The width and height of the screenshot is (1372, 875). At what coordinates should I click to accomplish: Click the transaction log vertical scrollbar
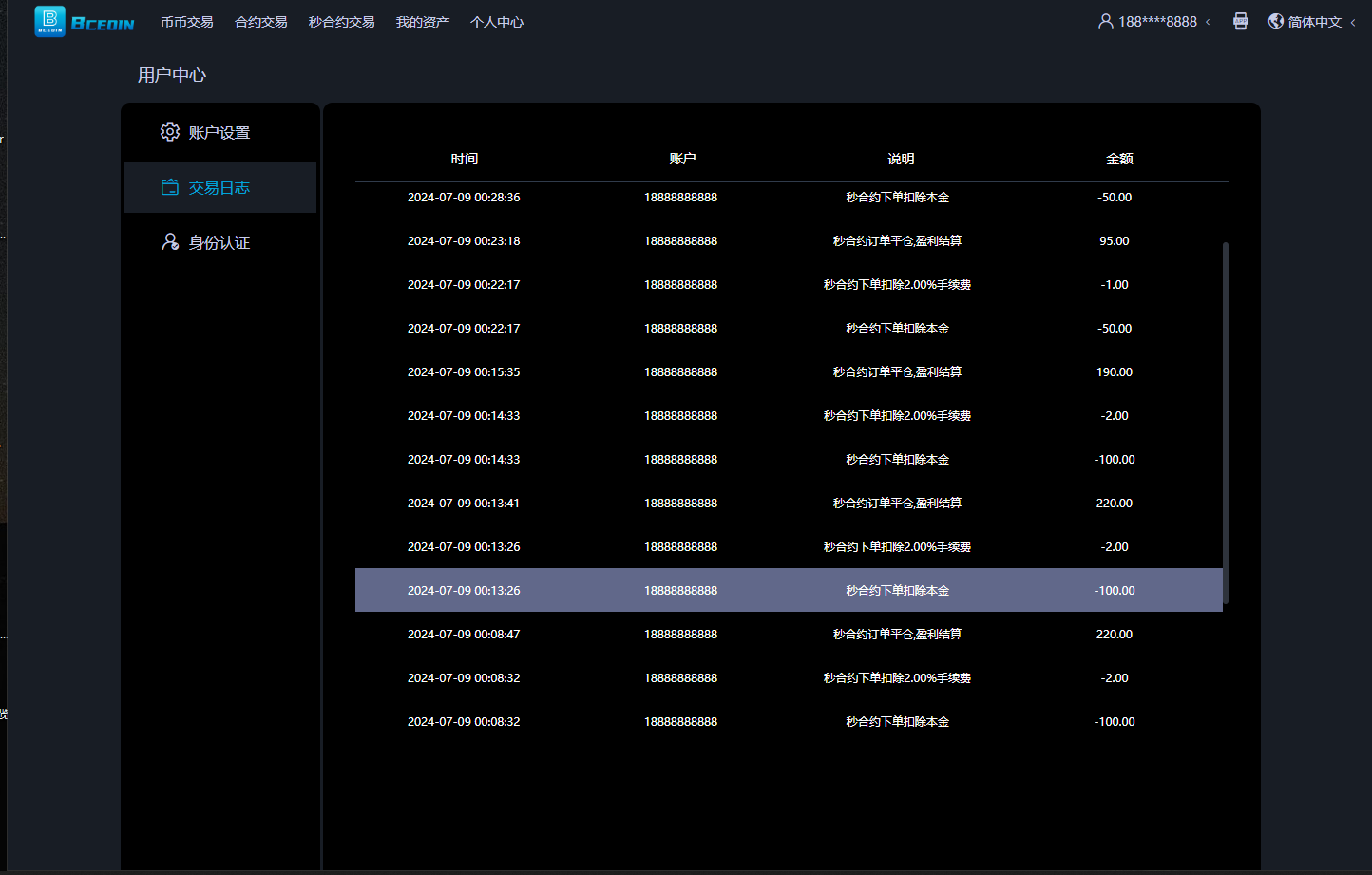(1226, 423)
